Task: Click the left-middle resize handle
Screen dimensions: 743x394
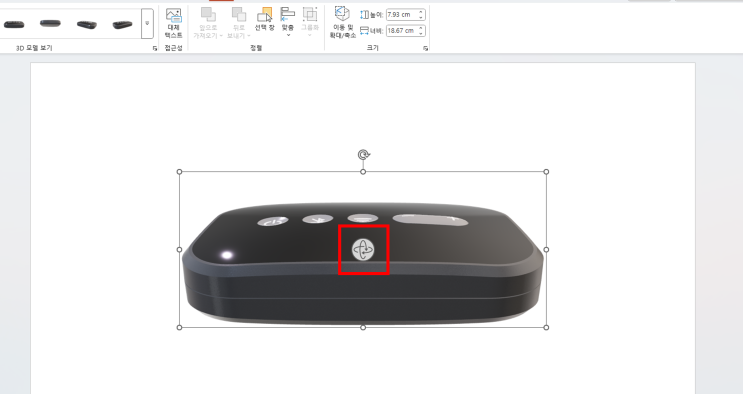Action: click(x=180, y=249)
